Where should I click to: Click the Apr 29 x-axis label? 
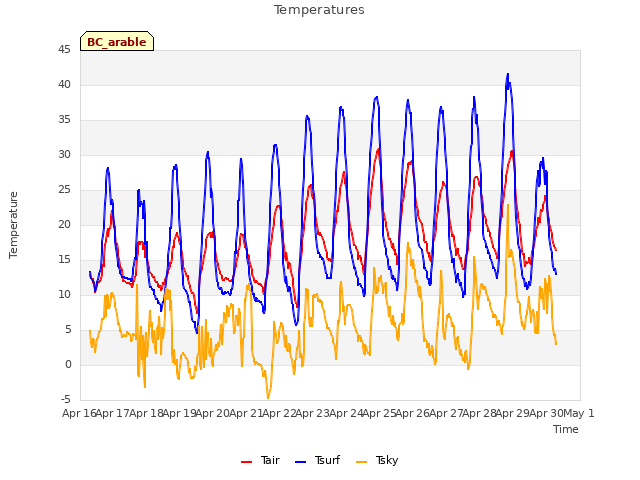tap(513, 413)
